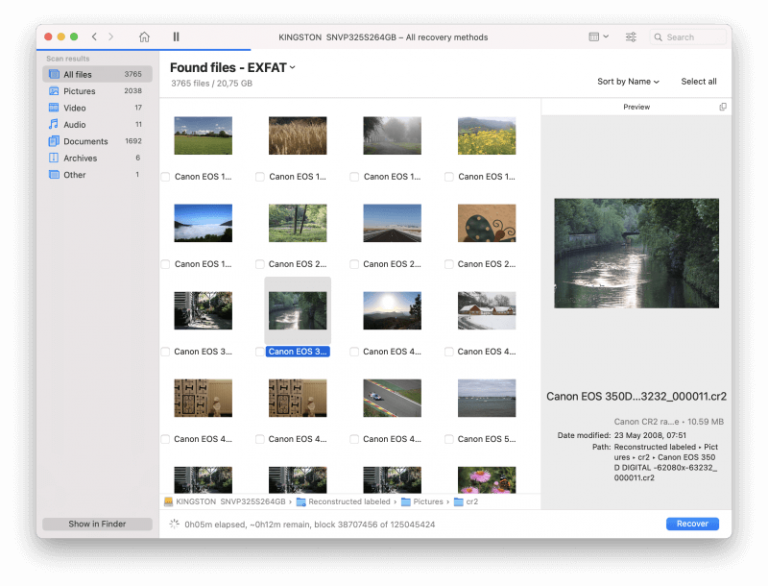Open the Archives category in sidebar
The width and height of the screenshot is (768, 586).
(x=80, y=158)
